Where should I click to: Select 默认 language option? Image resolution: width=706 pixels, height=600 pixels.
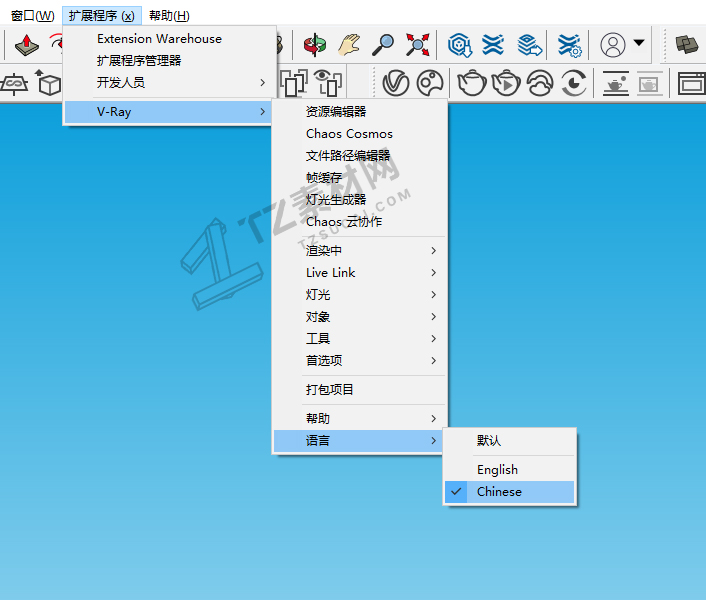pos(510,441)
